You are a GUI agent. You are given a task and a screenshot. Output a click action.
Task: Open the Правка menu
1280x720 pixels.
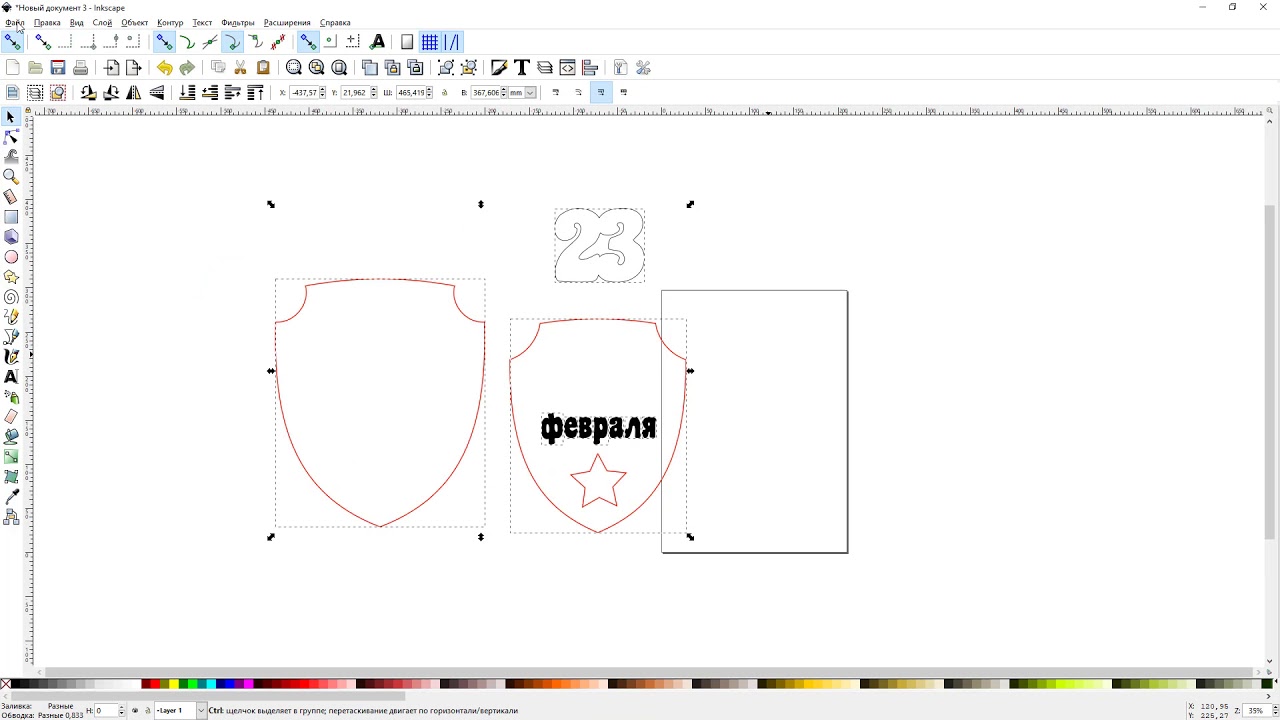(47, 22)
